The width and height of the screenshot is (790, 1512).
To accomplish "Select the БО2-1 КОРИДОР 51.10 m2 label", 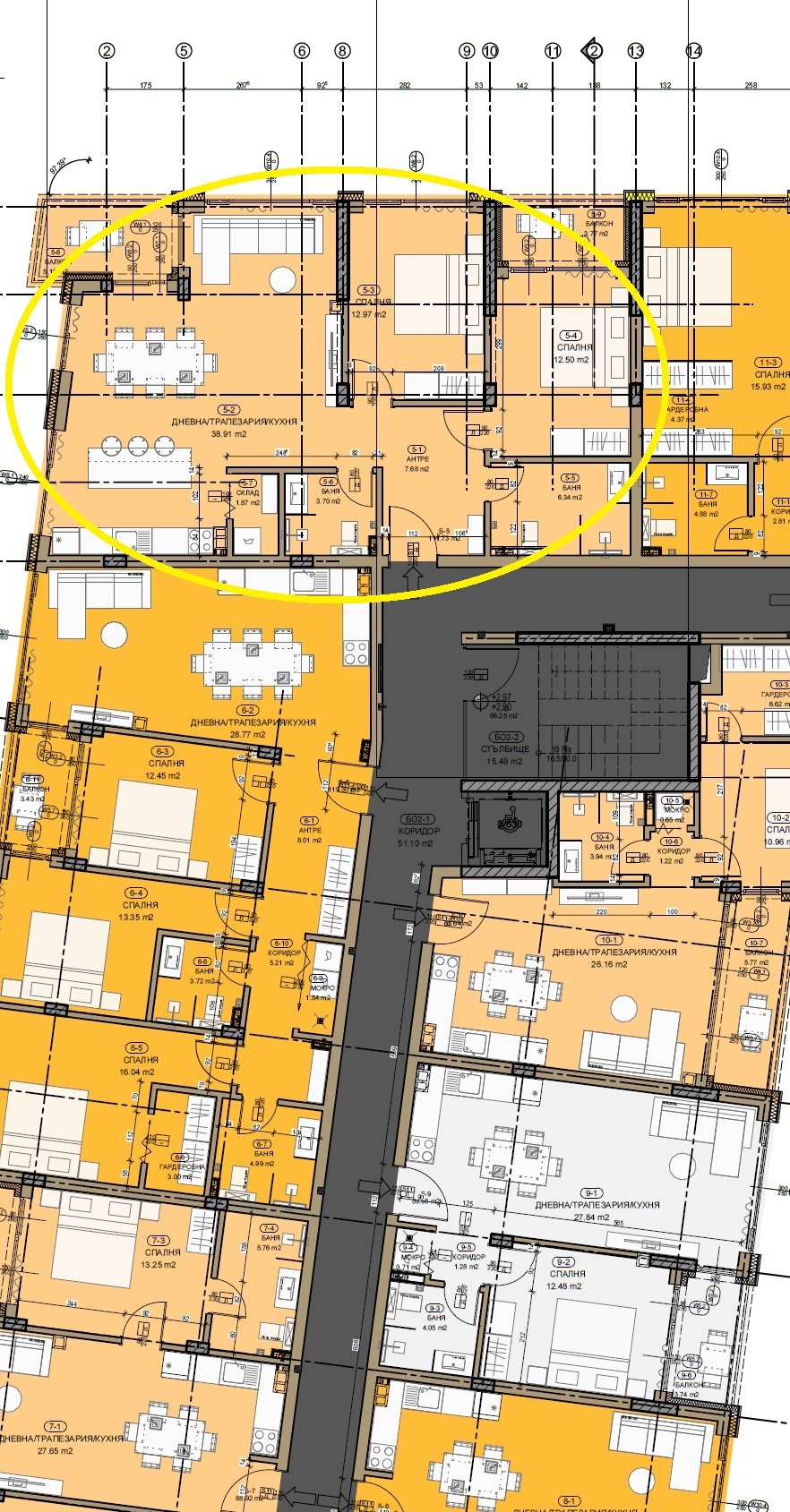I will 418,832.
